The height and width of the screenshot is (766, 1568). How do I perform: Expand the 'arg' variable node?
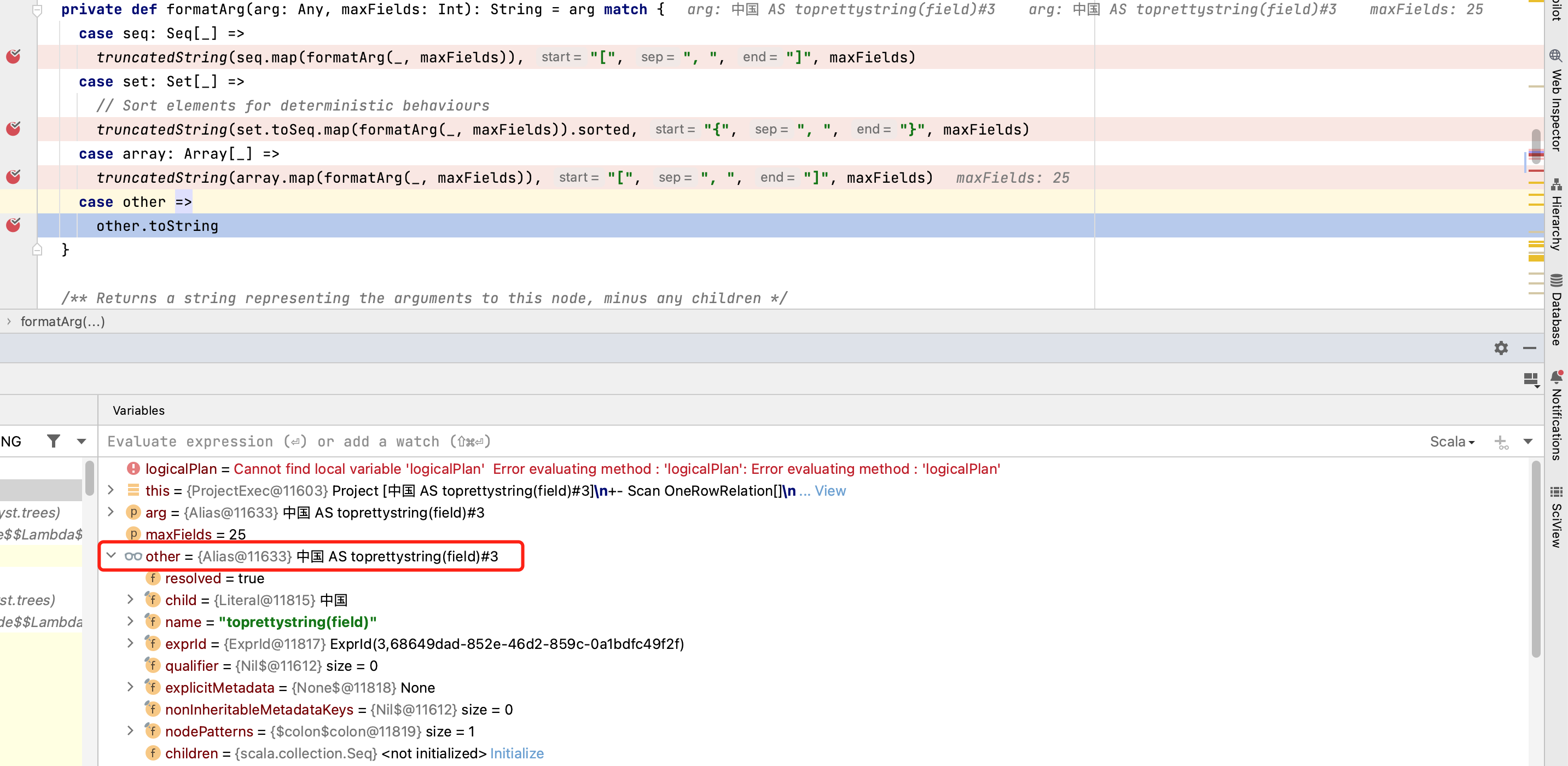(x=112, y=512)
